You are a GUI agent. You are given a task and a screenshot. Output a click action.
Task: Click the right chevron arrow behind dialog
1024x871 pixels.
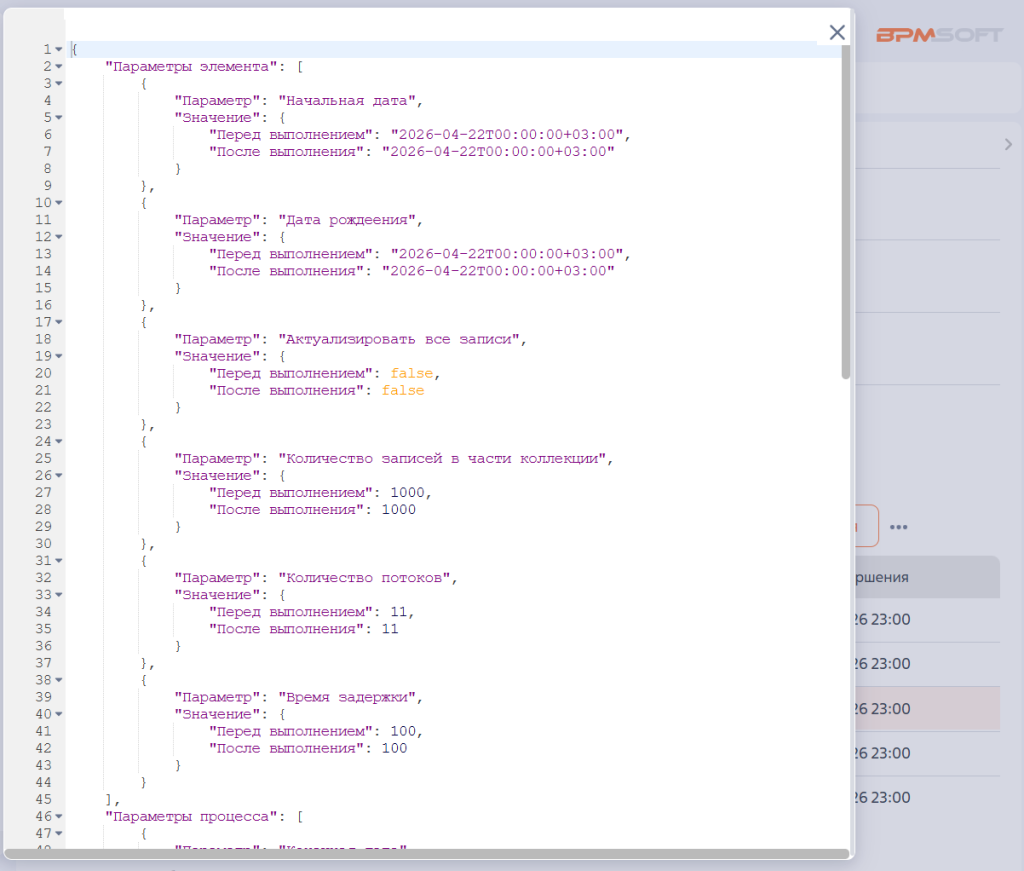point(1008,144)
